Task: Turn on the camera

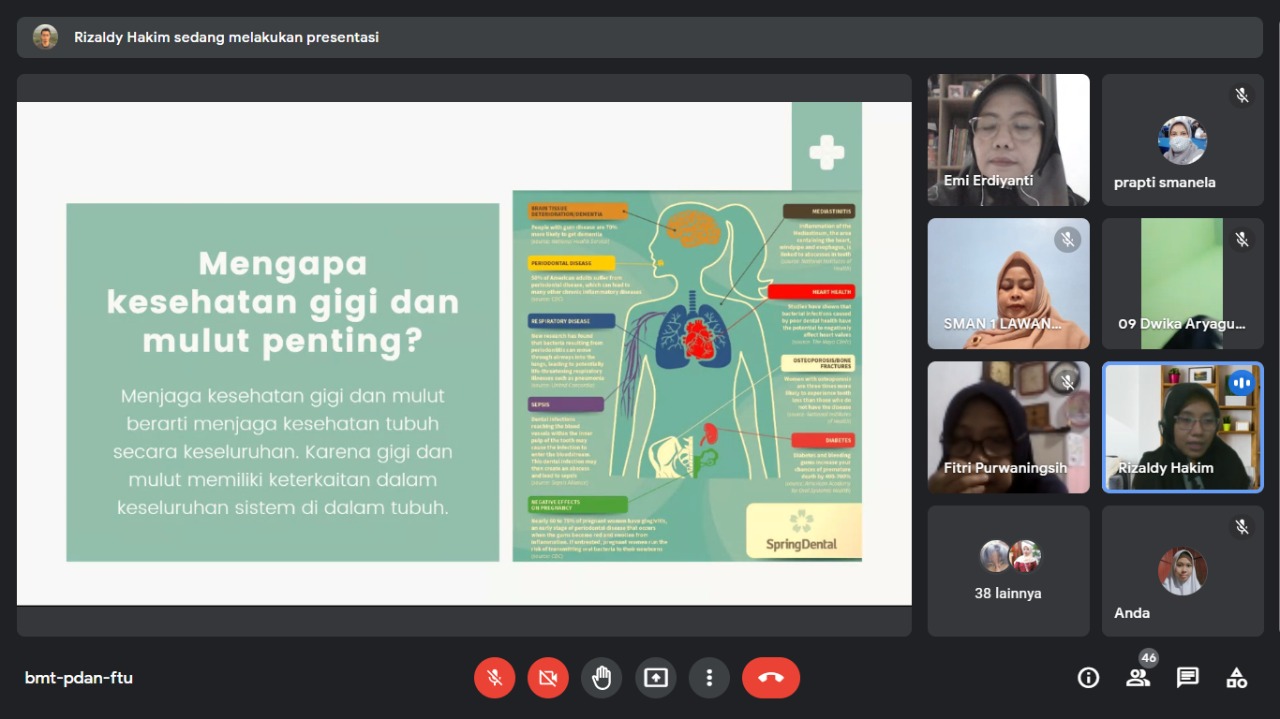Action: coord(548,678)
